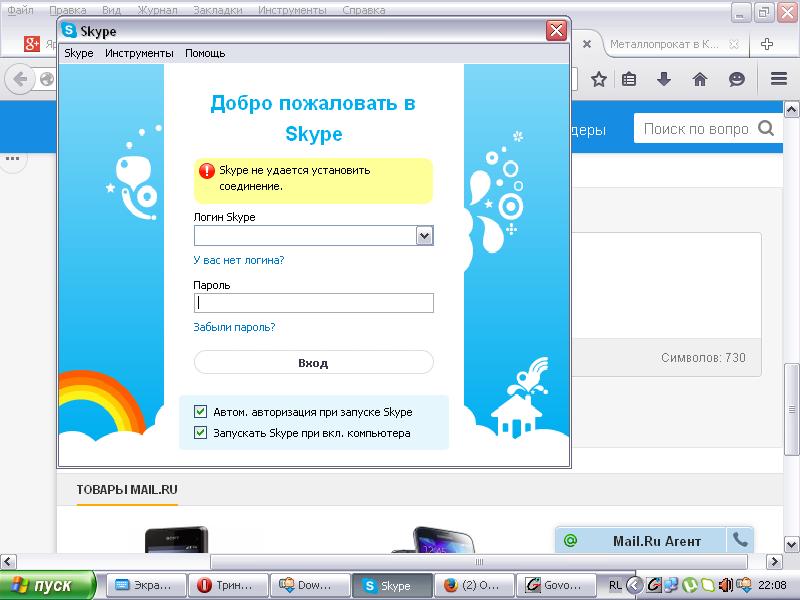Screen dimensions: 800x600
Task: Click the globe site identity icon
Action: click(x=47, y=79)
